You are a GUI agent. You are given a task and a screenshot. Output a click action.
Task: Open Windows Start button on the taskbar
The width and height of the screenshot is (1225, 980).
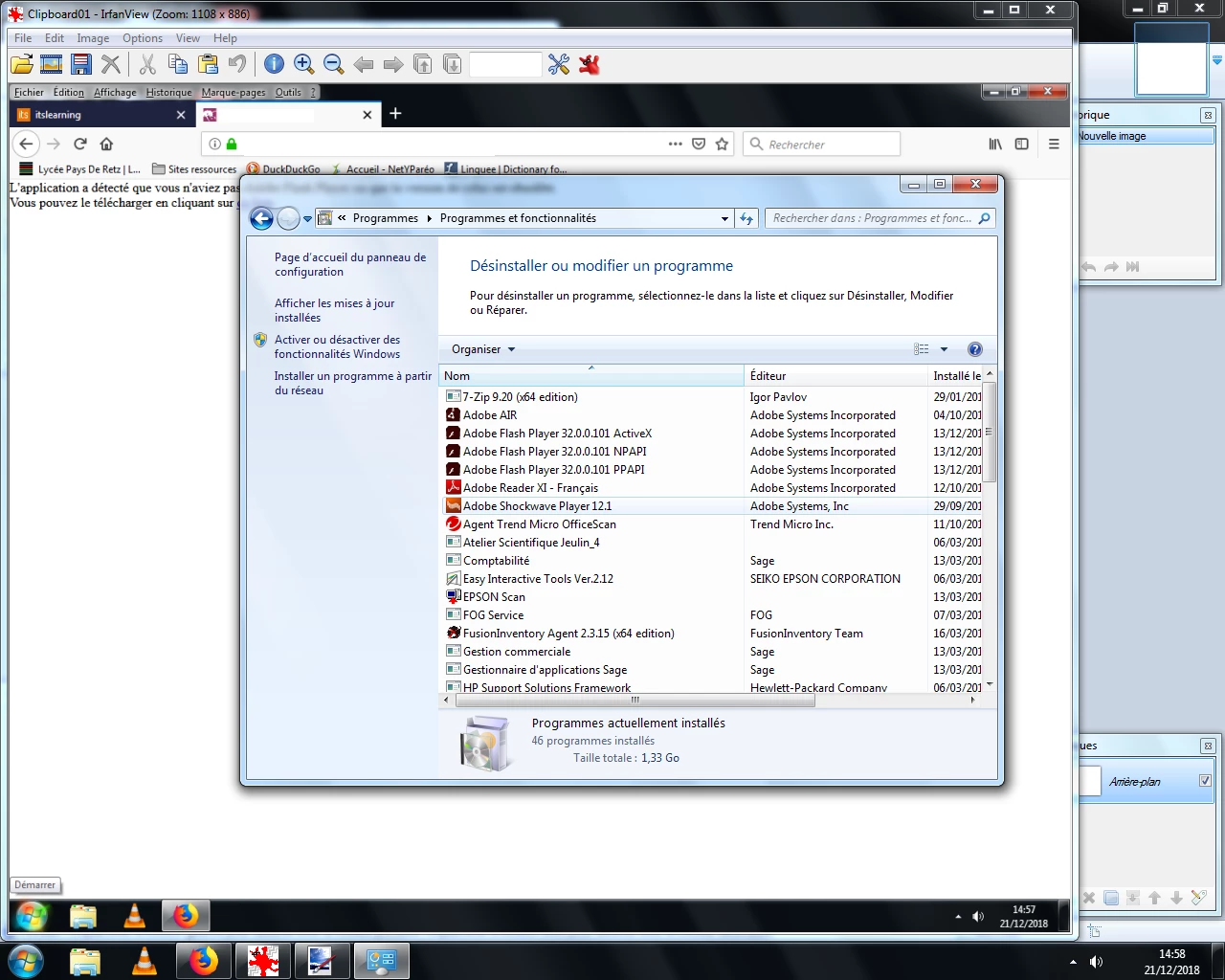(x=25, y=961)
